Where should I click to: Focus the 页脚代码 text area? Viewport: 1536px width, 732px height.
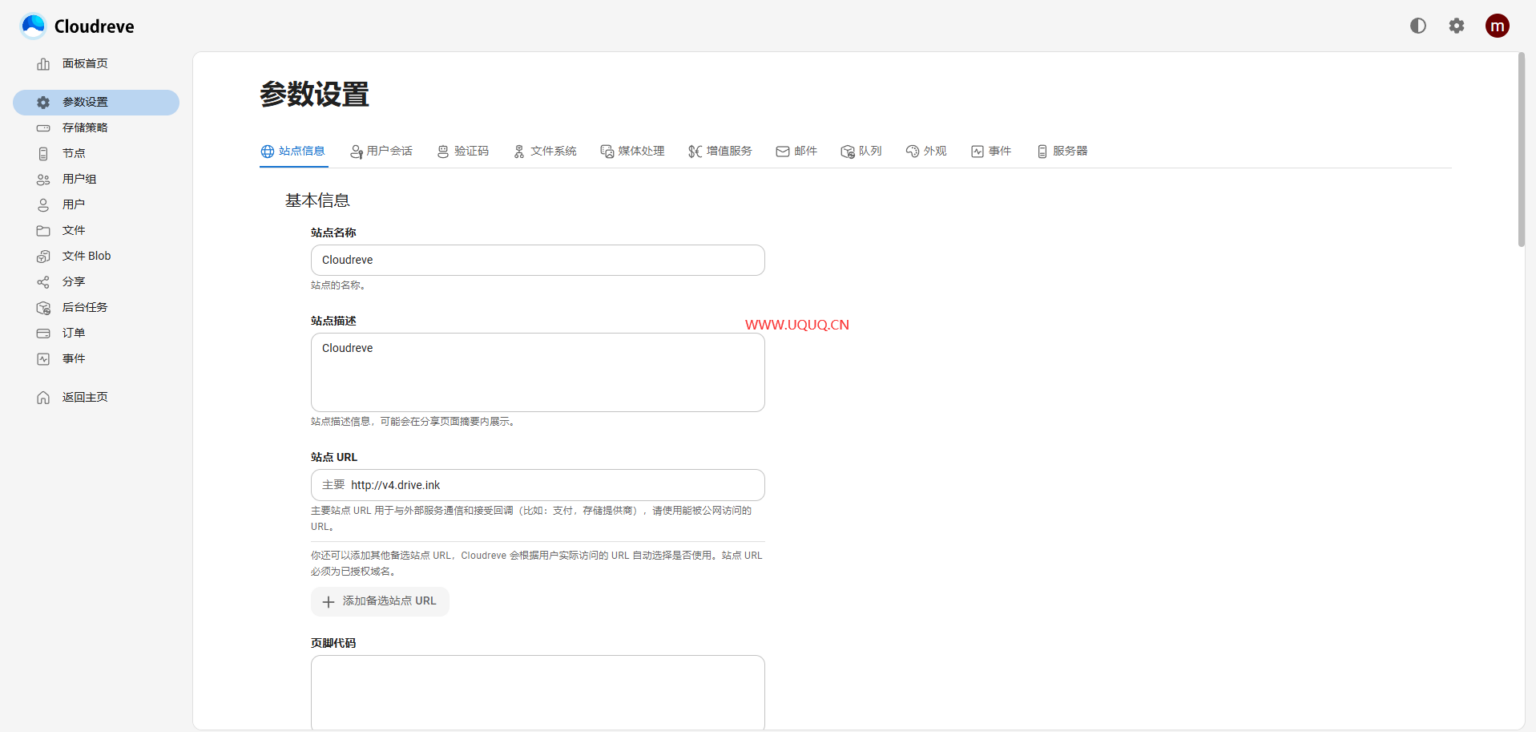[x=538, y=692]
